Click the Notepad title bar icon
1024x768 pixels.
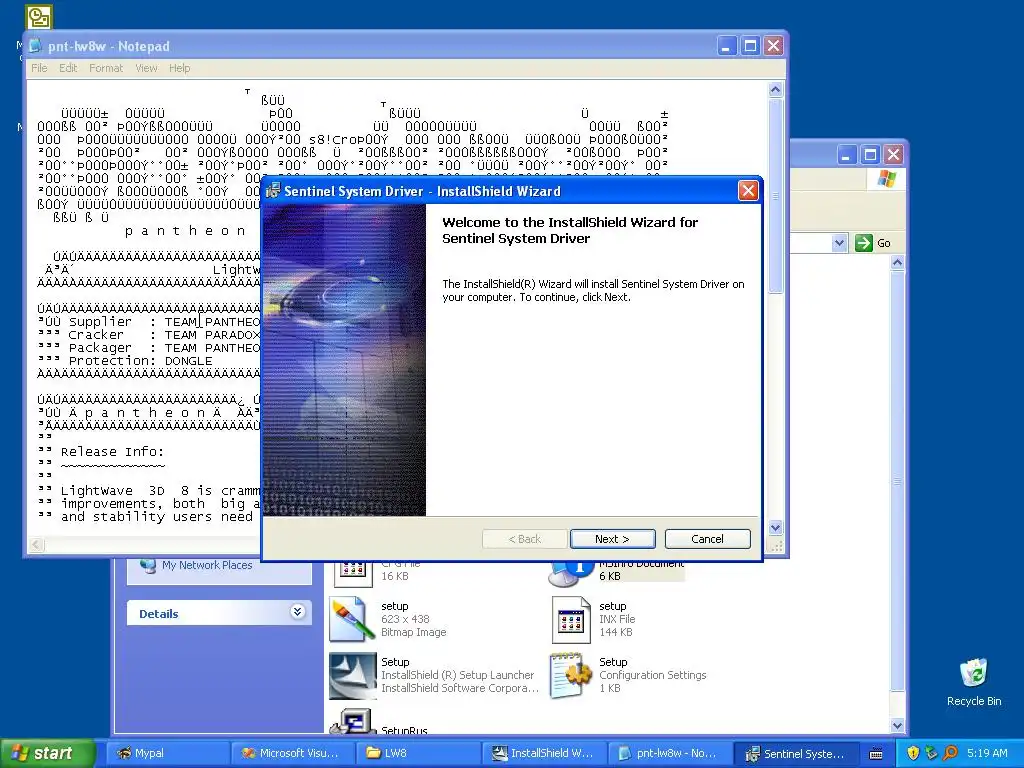point(35,46)
